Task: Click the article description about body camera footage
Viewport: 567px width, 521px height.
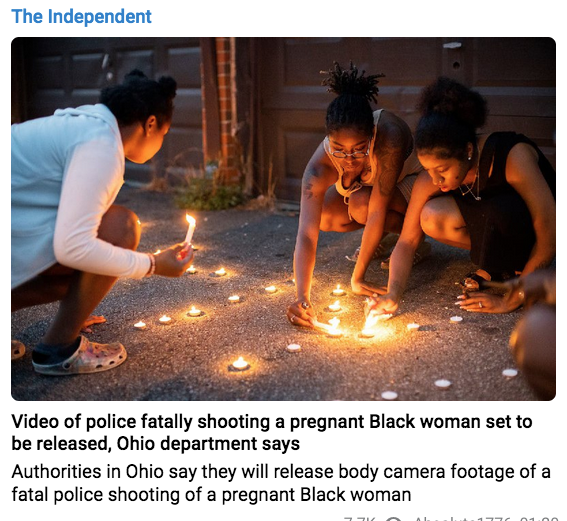Action: click(x=281, y=483)
